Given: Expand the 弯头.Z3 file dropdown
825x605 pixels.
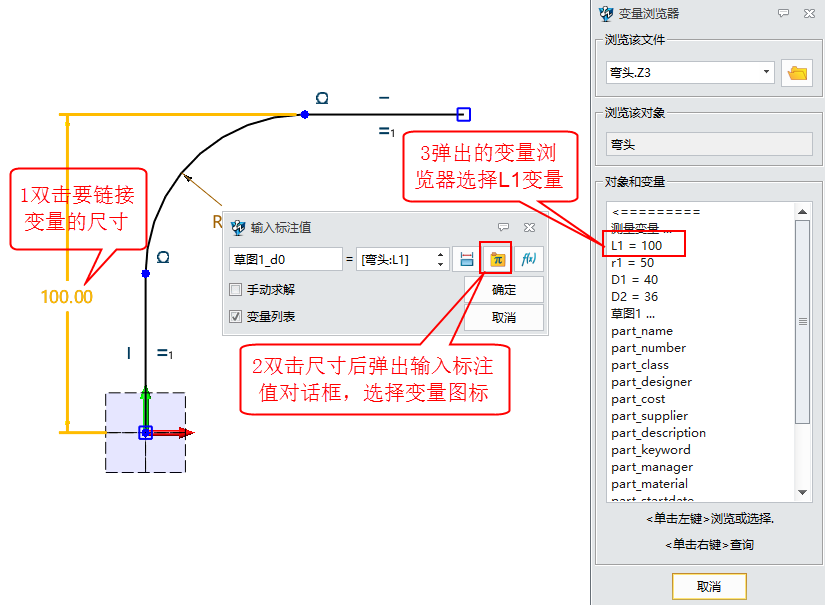Looking at the screenshot, I should pos(766,73).
